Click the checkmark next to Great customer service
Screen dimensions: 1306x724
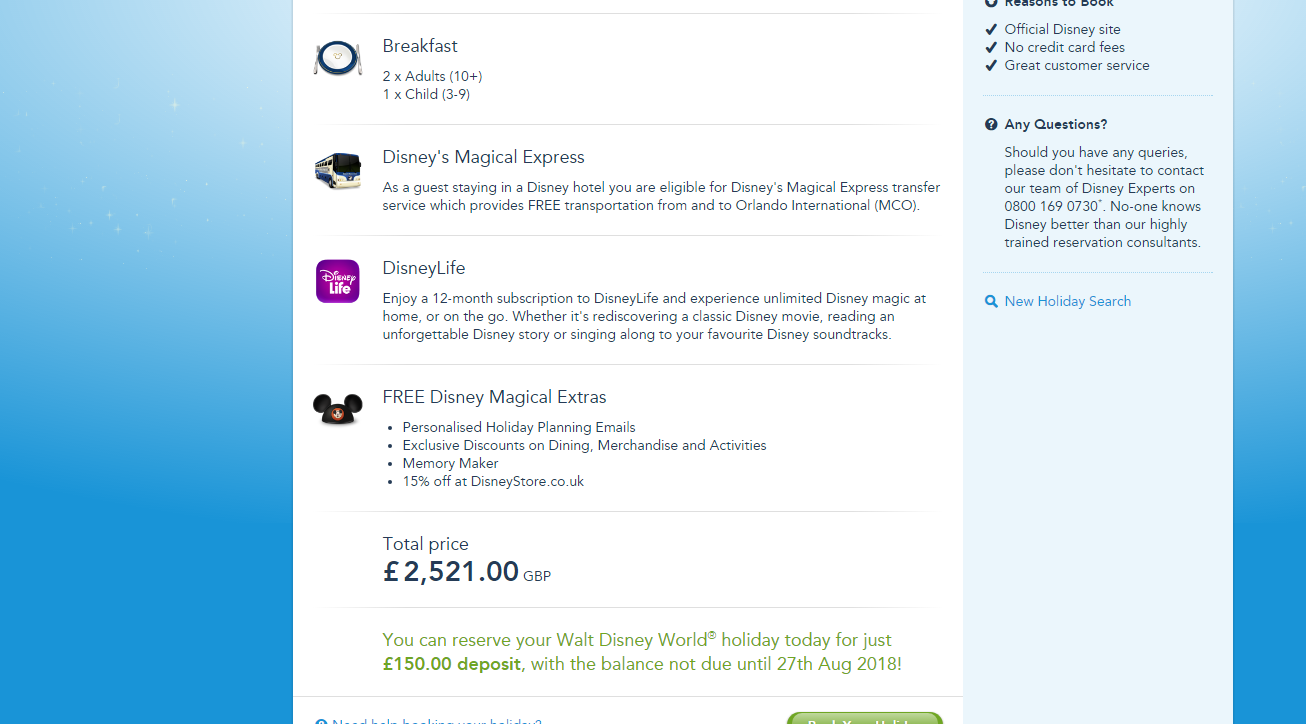[991, 66]
